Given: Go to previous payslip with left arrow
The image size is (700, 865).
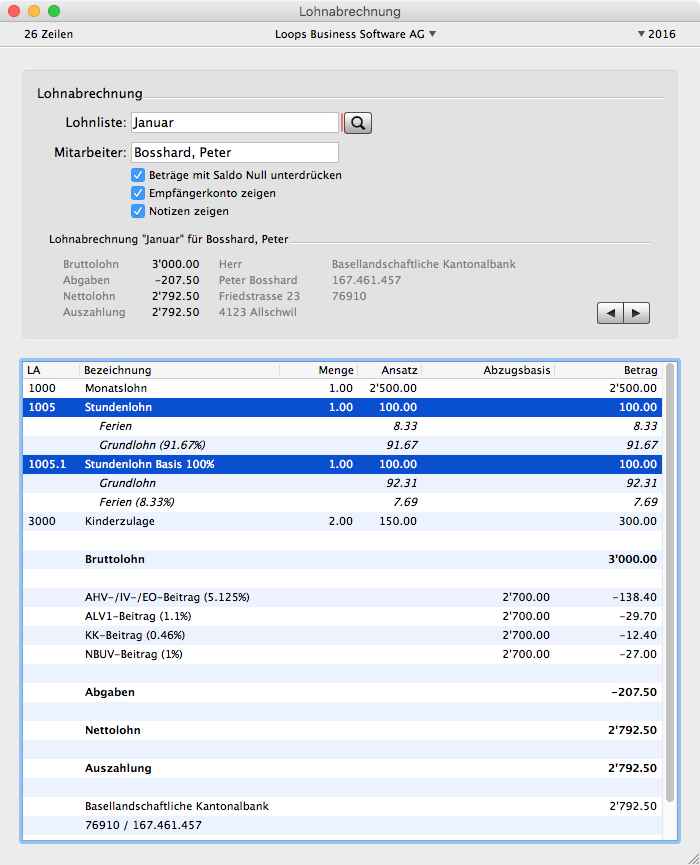Looking at the screenshot, I should click(x=609, y=313).
